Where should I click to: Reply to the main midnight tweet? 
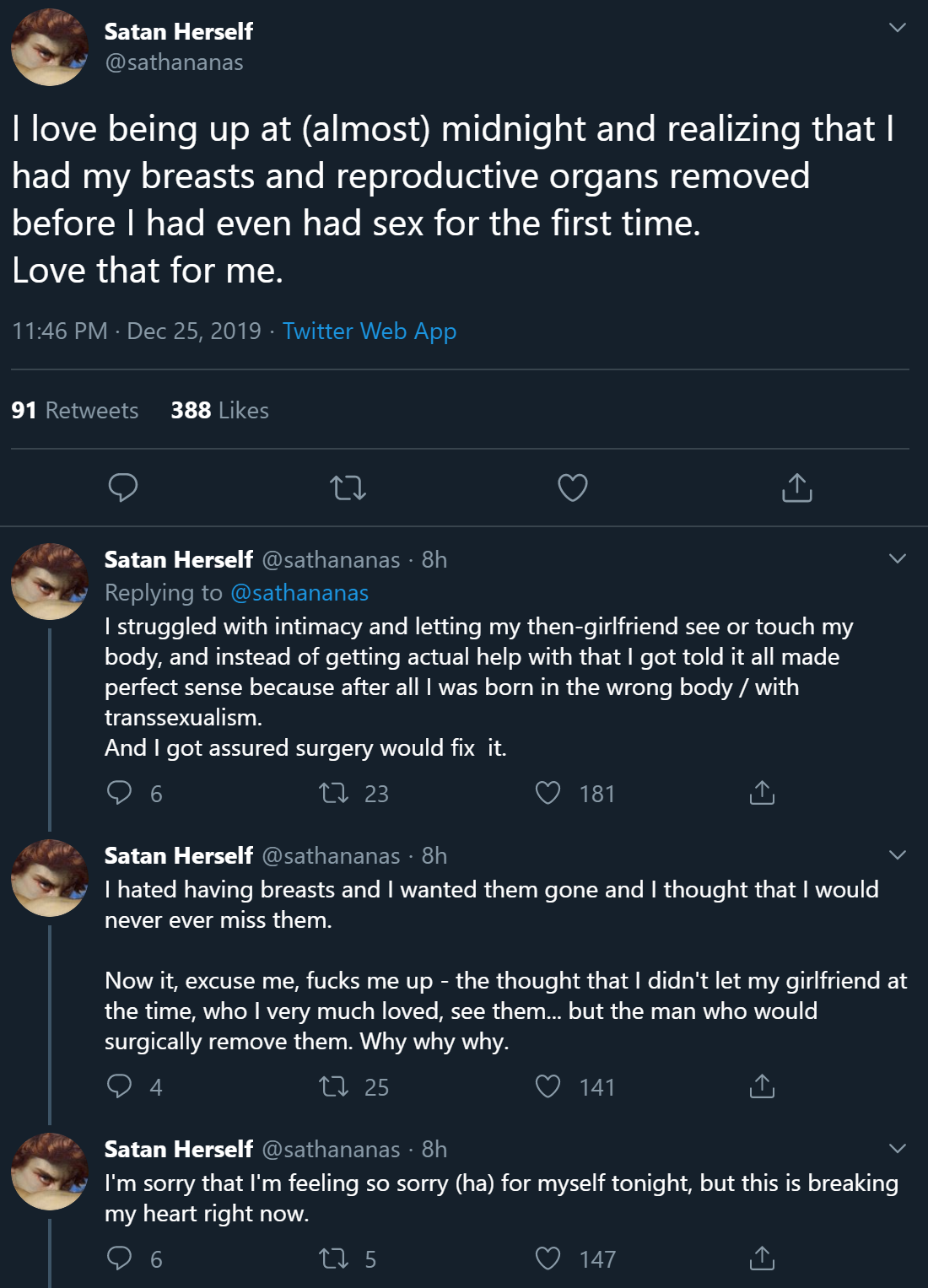tap(123, 488)
